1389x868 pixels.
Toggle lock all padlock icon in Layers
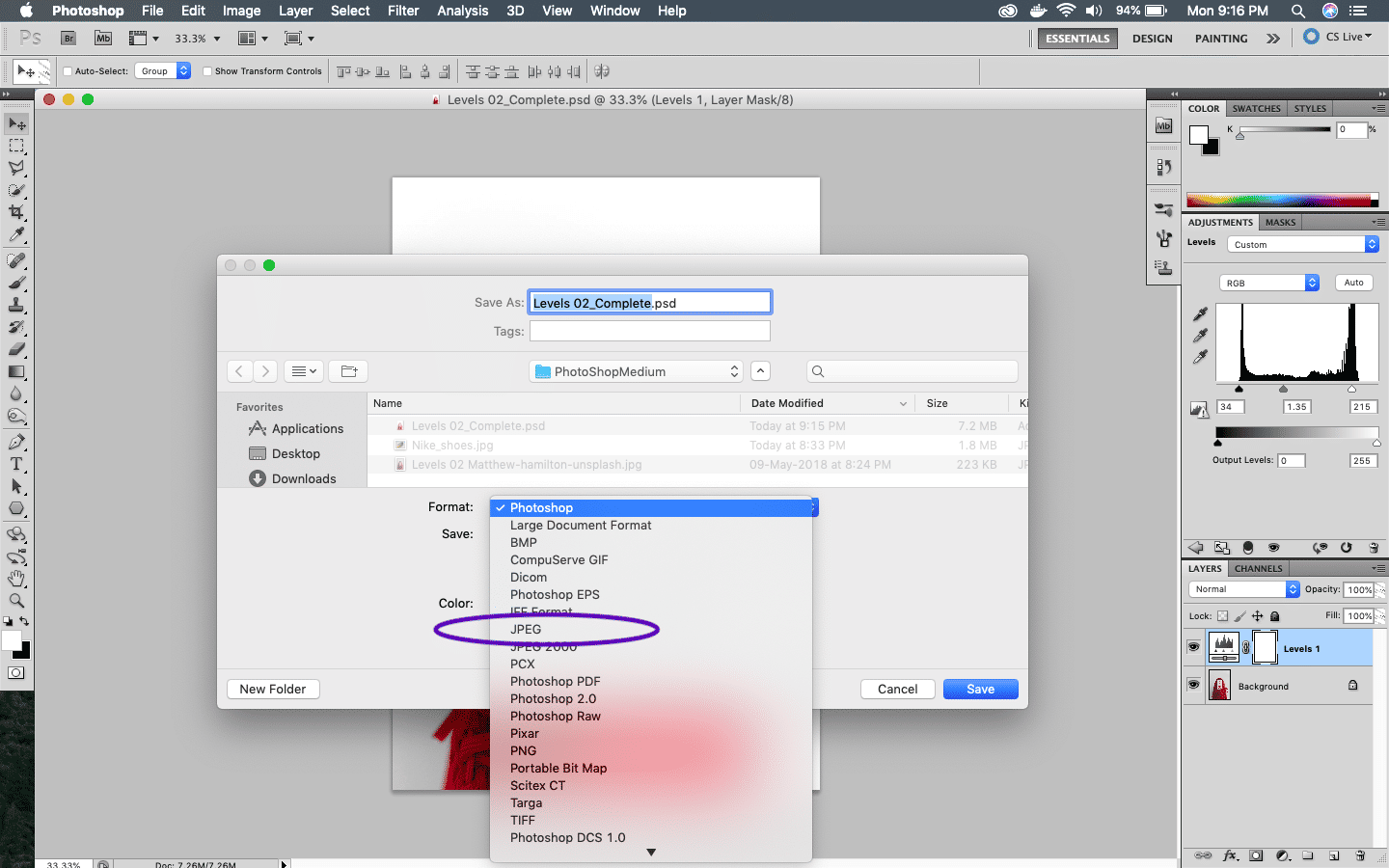click(1274, 616)
